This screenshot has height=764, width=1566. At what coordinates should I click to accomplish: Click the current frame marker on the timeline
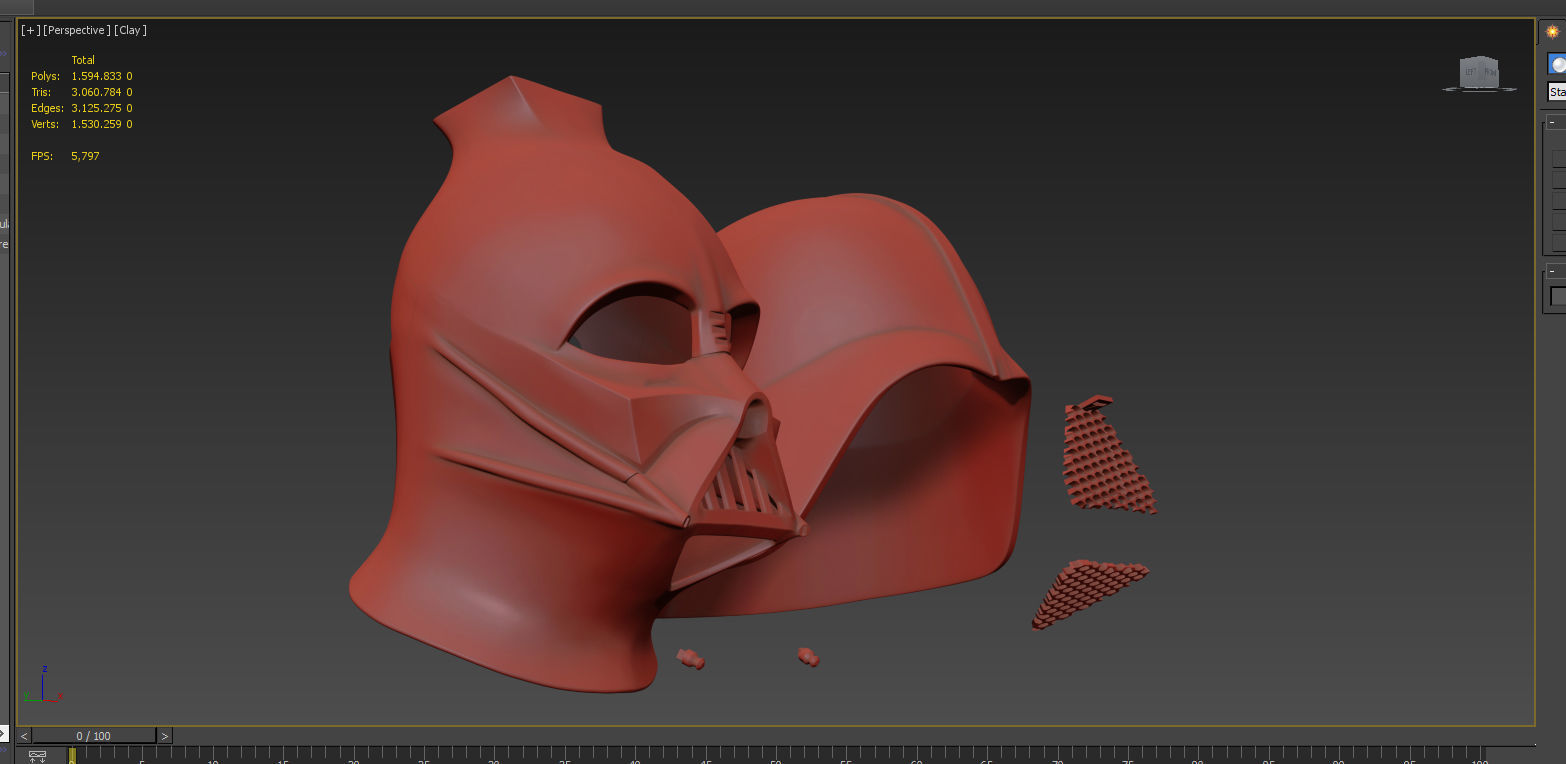coord(72,755)
